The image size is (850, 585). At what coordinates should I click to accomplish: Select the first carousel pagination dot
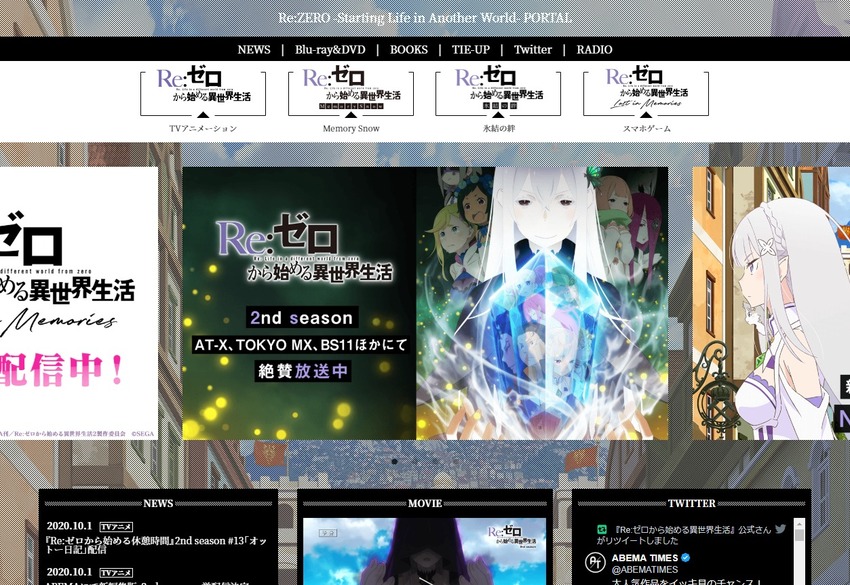(395, 461)
